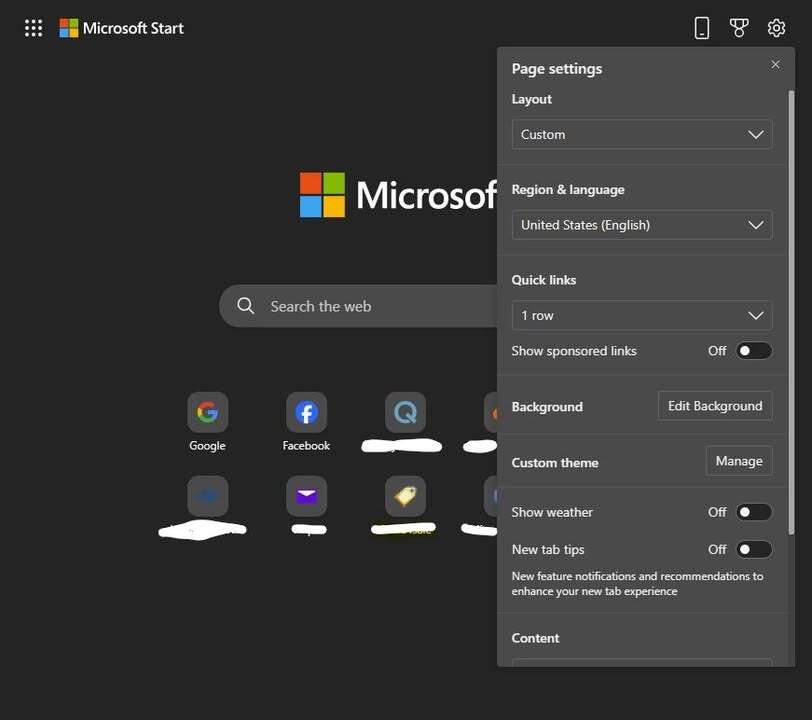This screenshot has height=720, width=812.
Task: Expand the Quick links rows dropdown
Action: [x=641, y=315]
